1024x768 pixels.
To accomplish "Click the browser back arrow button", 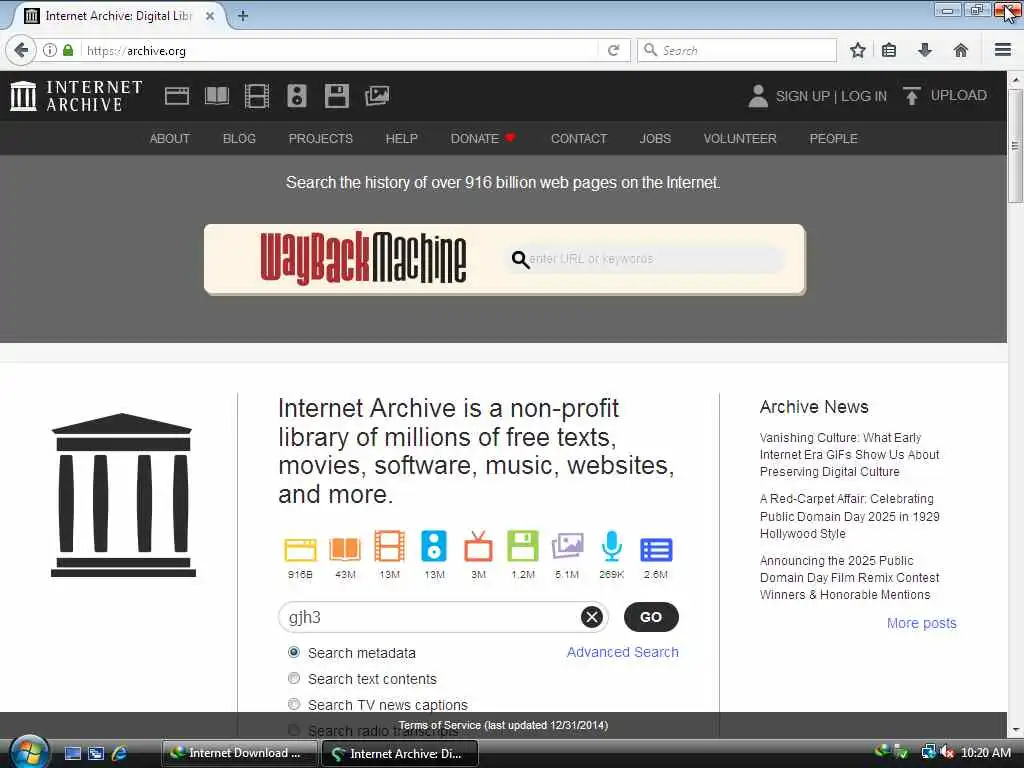I will pyautogui.click(x=21, y=50).
